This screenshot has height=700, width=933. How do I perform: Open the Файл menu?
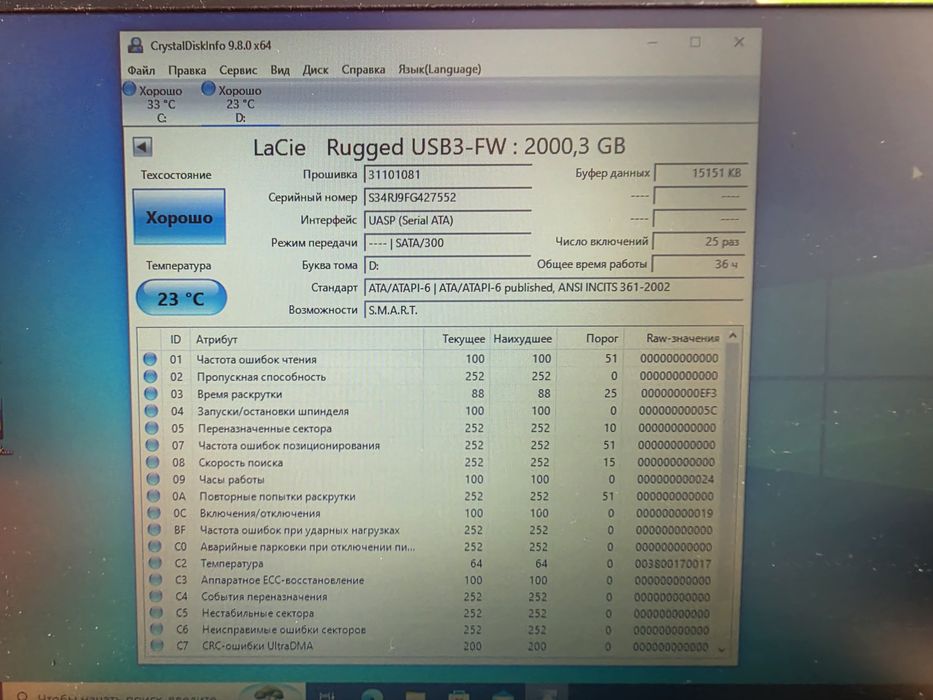pos(141,70)
